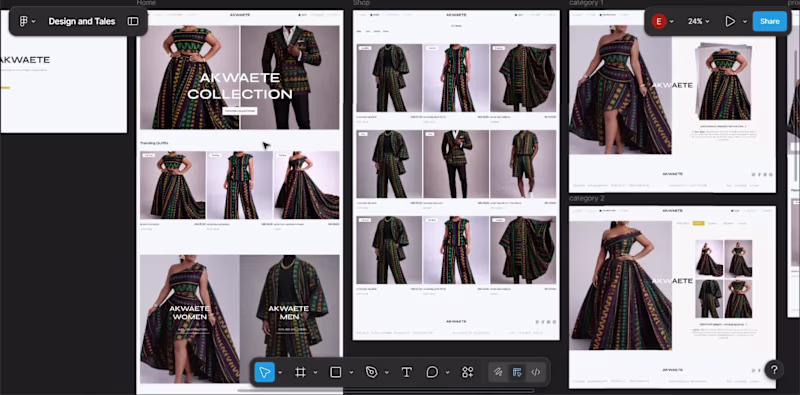Open the Pen tool dropdown arrow
The height and width of the screenshot is (395, 800).
pyautogui.click(x=387, y=373)
